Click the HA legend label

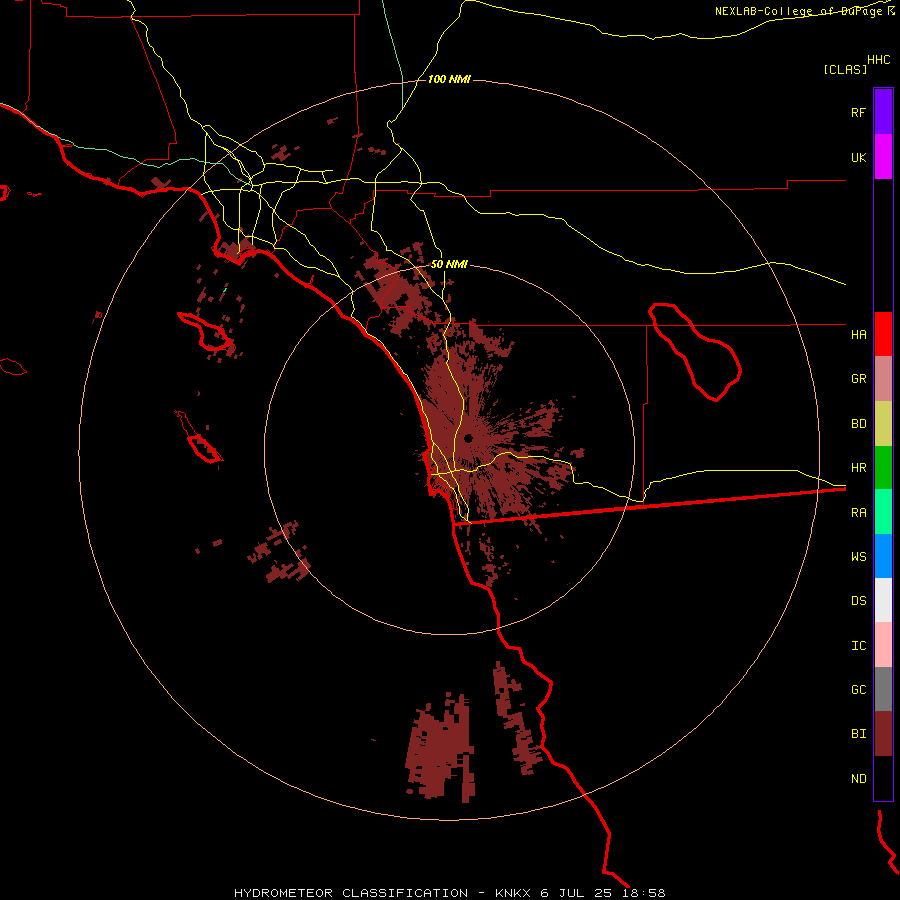pos(858,334)
